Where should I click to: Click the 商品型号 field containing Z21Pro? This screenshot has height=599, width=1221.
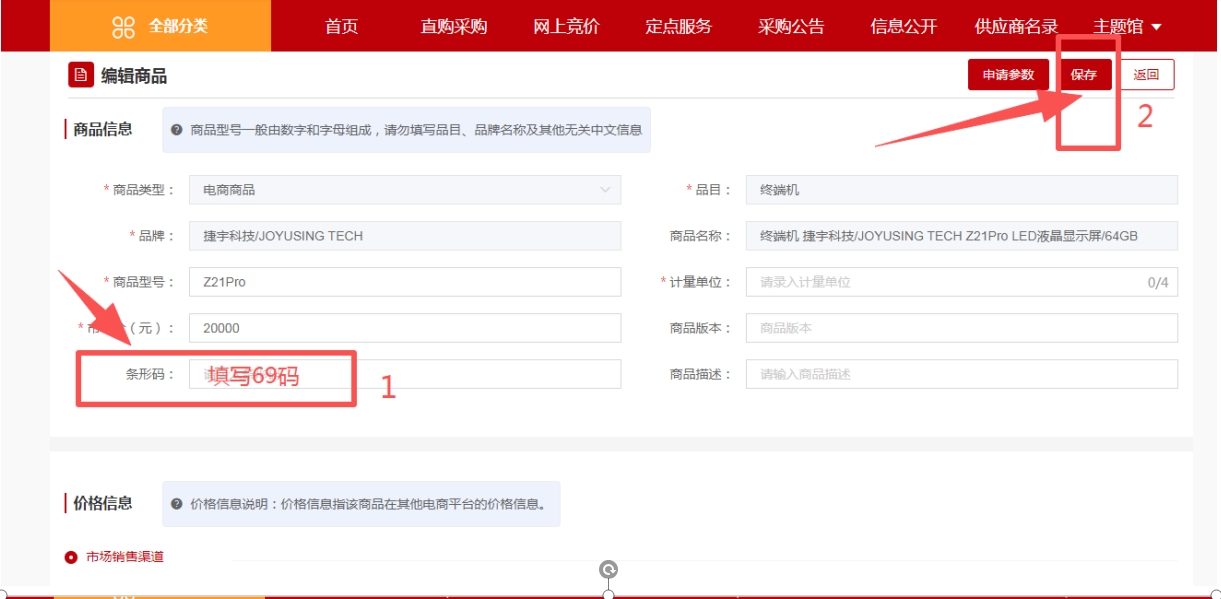[x=404, y=282]
